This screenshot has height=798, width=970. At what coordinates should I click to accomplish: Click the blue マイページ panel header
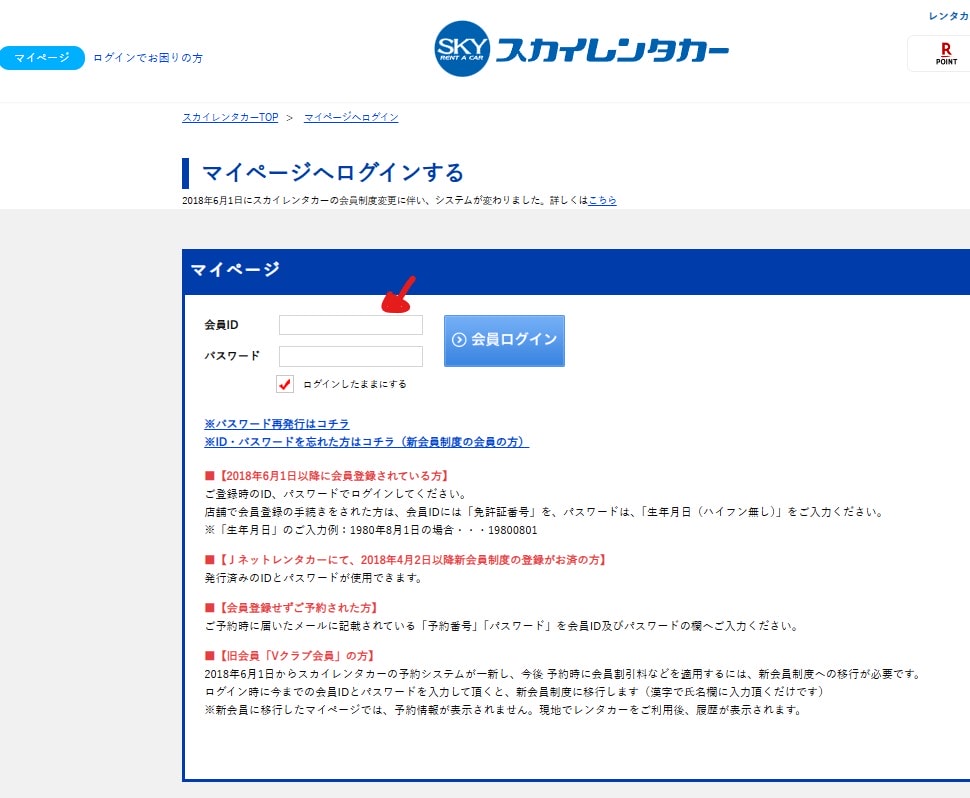[x=575, y=269]
